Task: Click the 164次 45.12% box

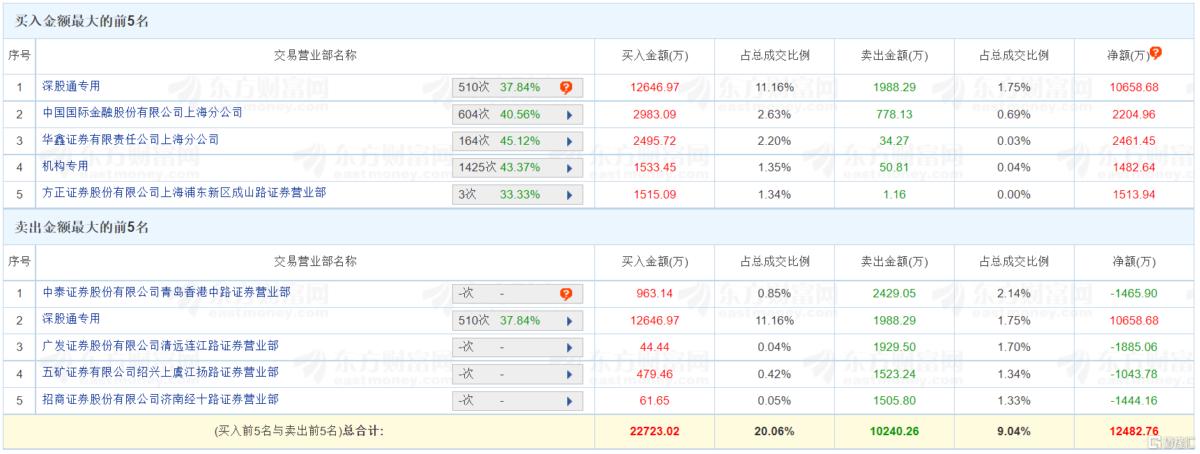Action: pyautogui.click(x=517, y=142)
